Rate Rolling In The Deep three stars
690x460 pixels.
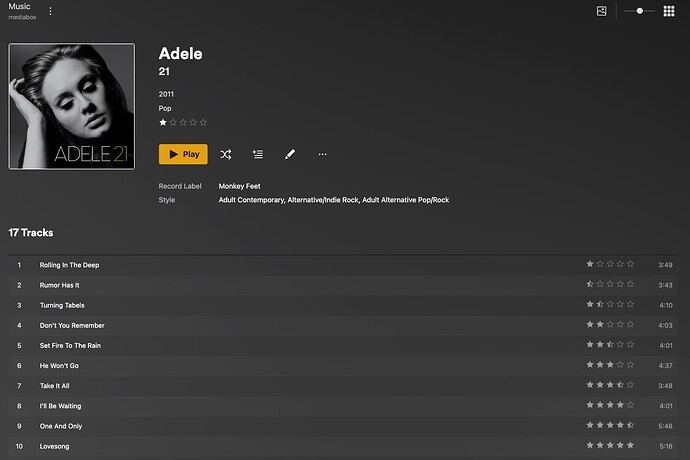pos(610,264)
